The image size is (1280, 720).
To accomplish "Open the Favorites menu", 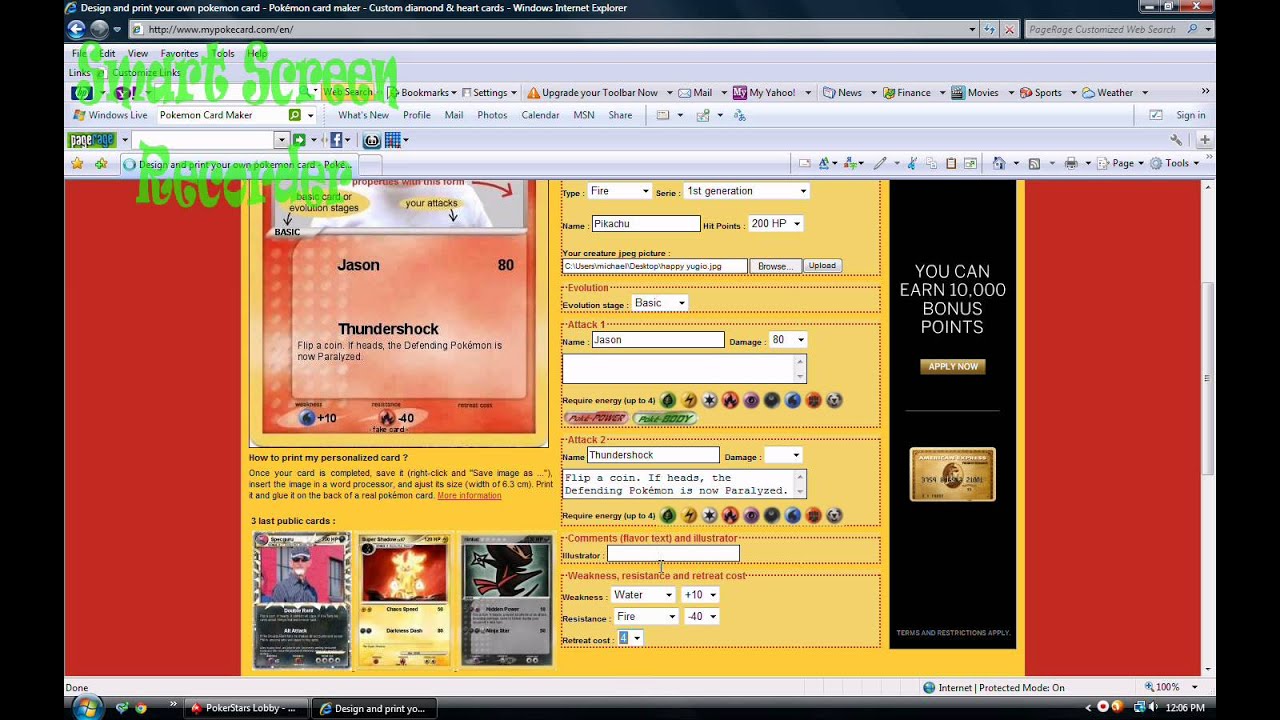I will click(180, 53).
